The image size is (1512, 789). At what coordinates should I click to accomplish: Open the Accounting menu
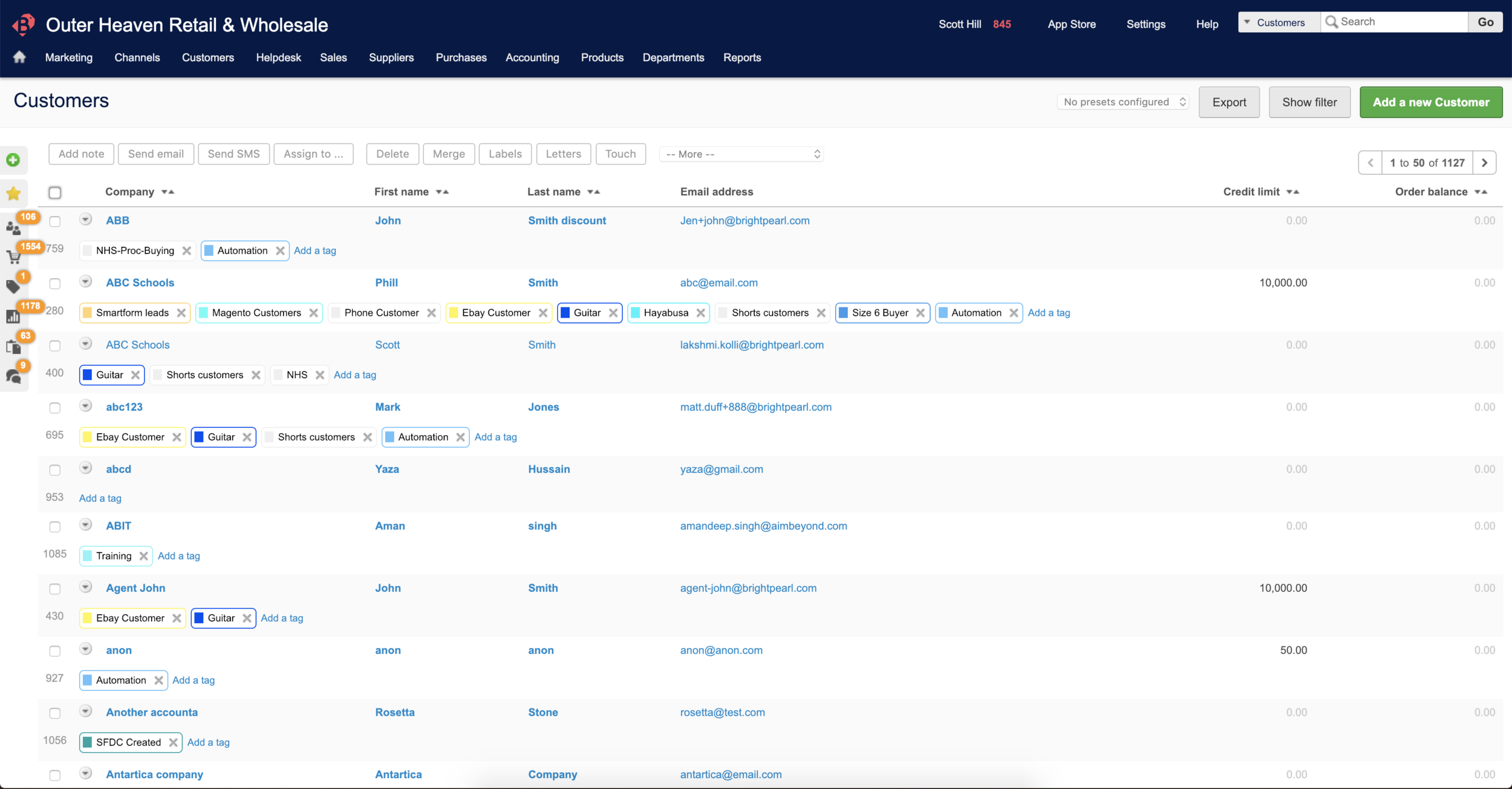pos(532,57)
